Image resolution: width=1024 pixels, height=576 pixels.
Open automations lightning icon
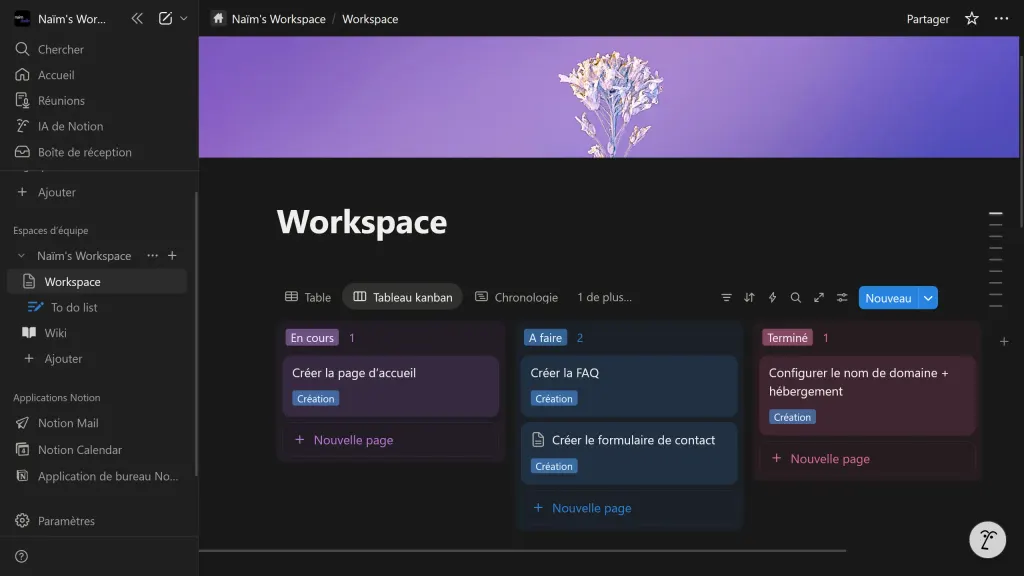click(773, 298)
